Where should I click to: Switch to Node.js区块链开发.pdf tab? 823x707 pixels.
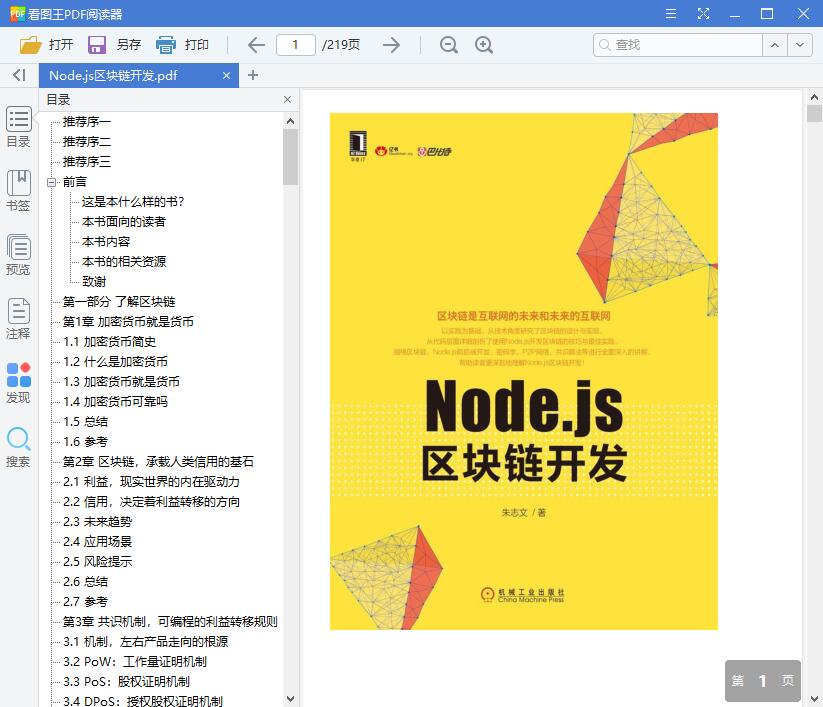[x=139, y=76]
